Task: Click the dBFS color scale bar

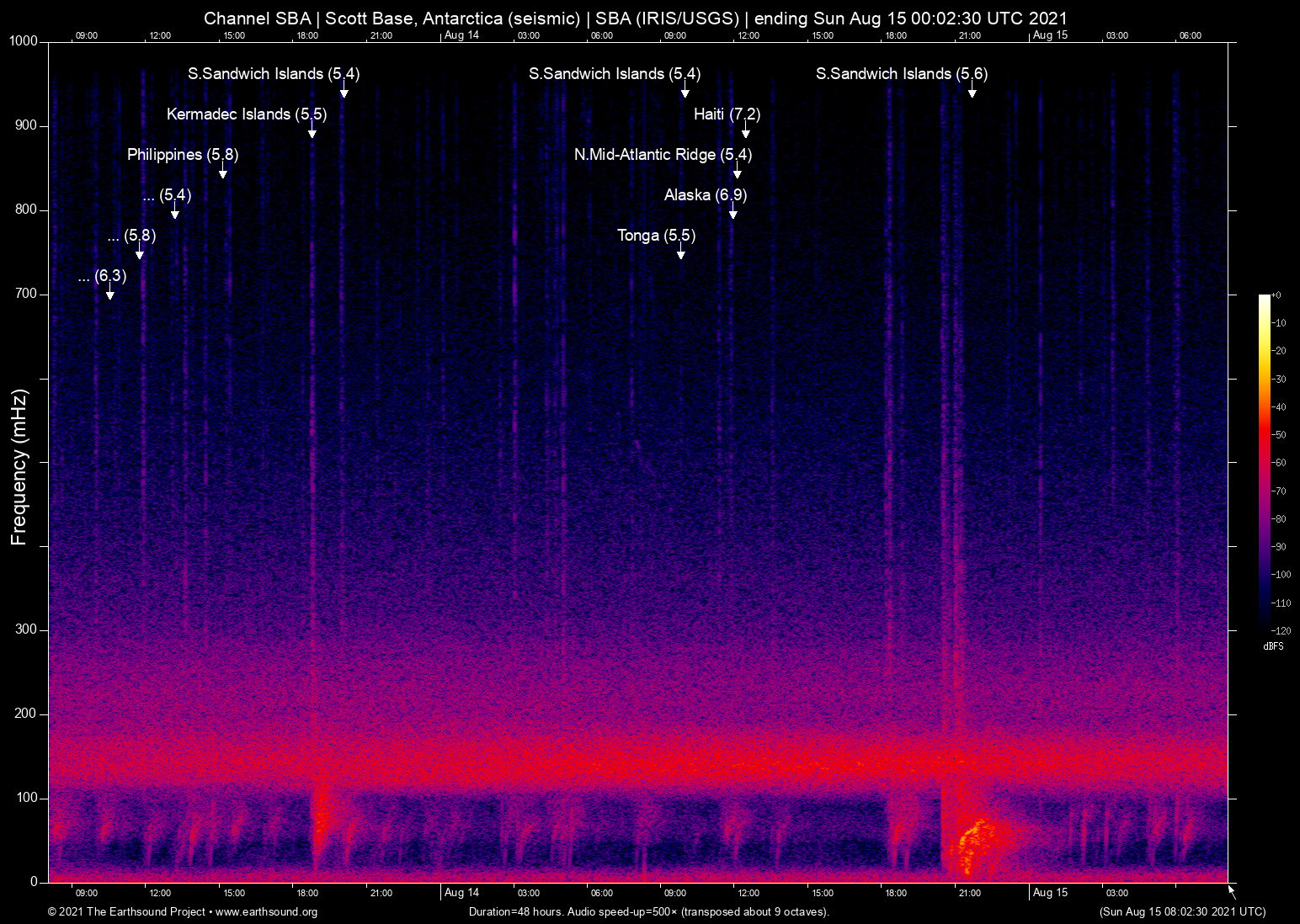Action: click(x=1264, y=461)
